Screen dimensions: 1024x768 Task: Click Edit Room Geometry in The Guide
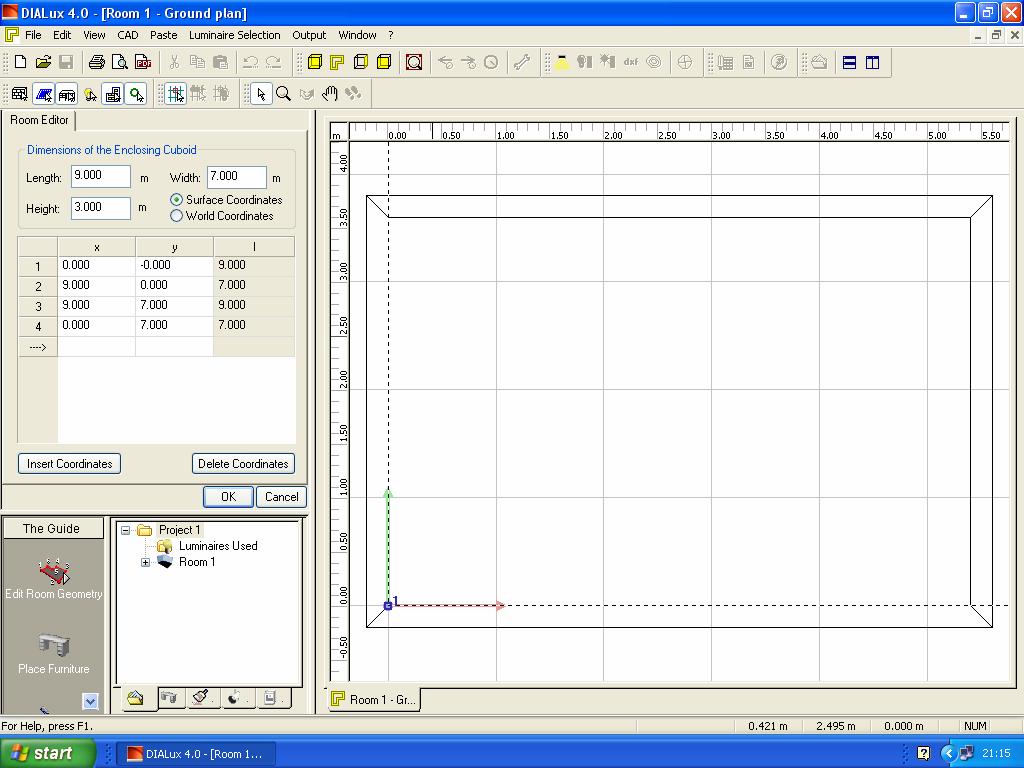(54, 579)
